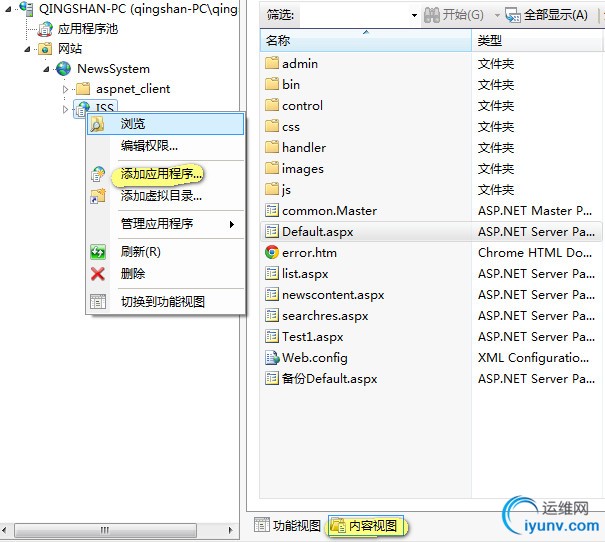Click the common.Master file icon
The width and height of the screenshot is (605, 542).
coord(272,210)
